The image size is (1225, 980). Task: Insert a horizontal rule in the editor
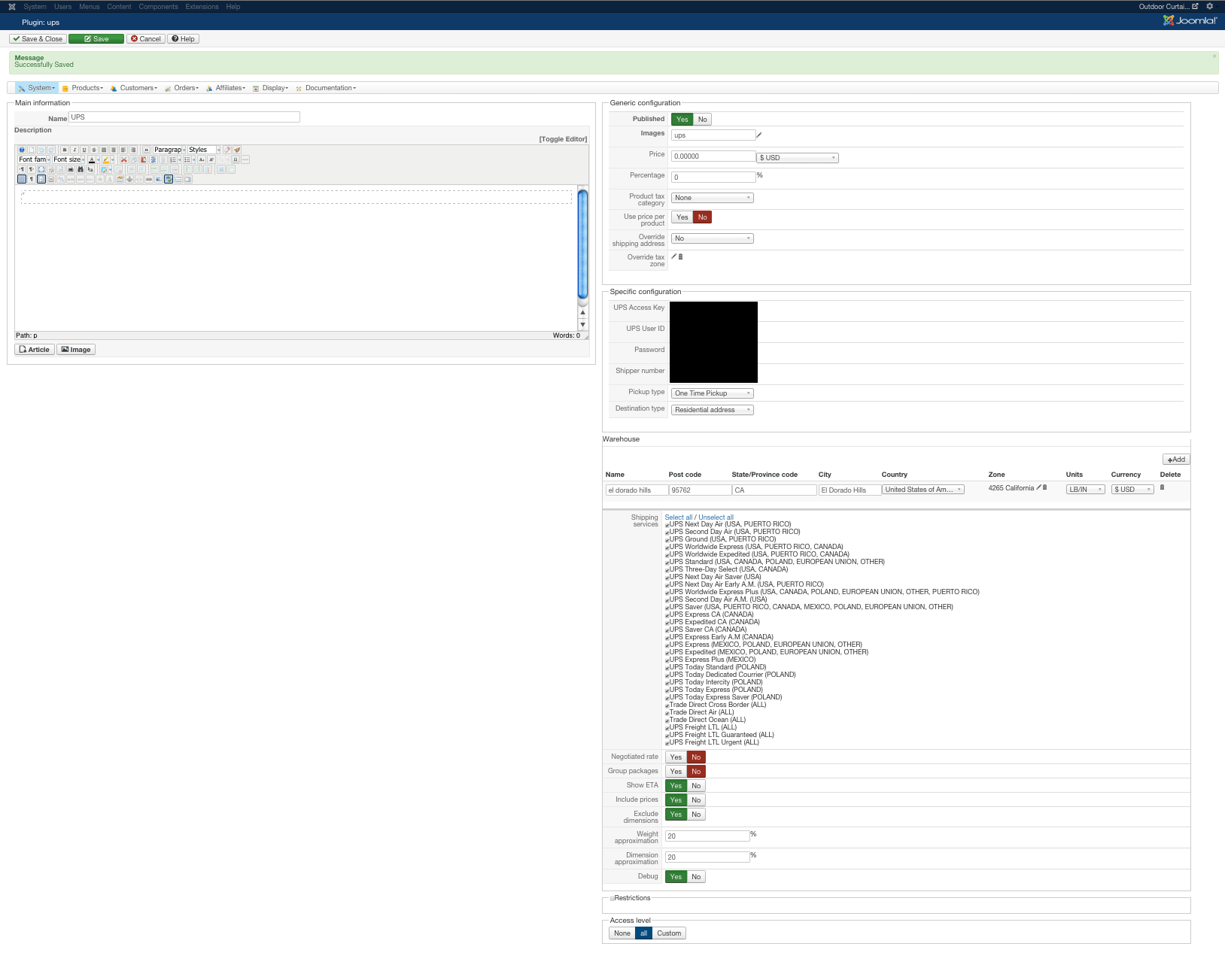coord(245,159)
